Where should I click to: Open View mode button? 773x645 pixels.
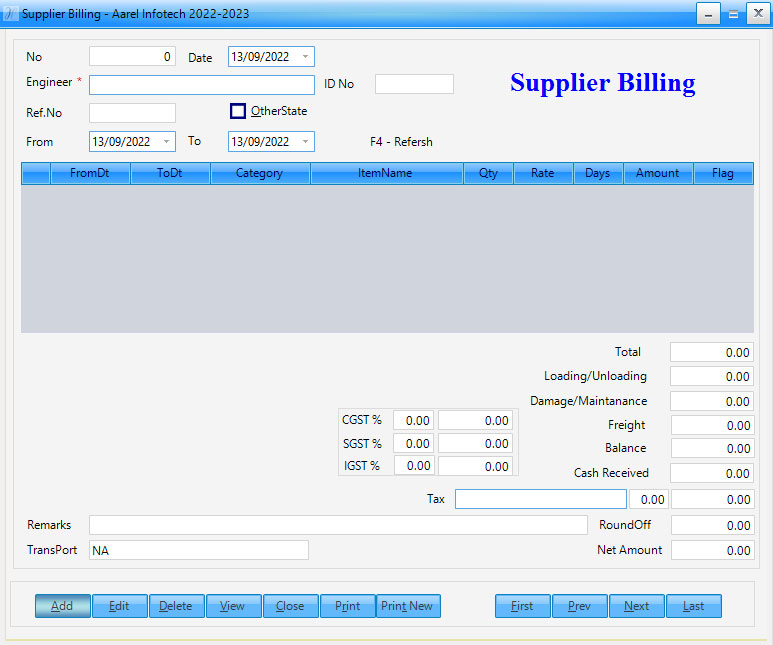click(x=234, y=606)
